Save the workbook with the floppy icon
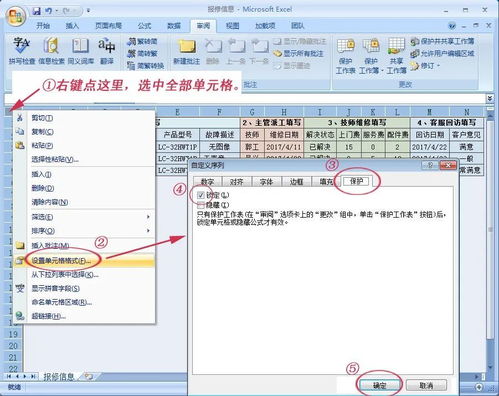 coord(36,11)
